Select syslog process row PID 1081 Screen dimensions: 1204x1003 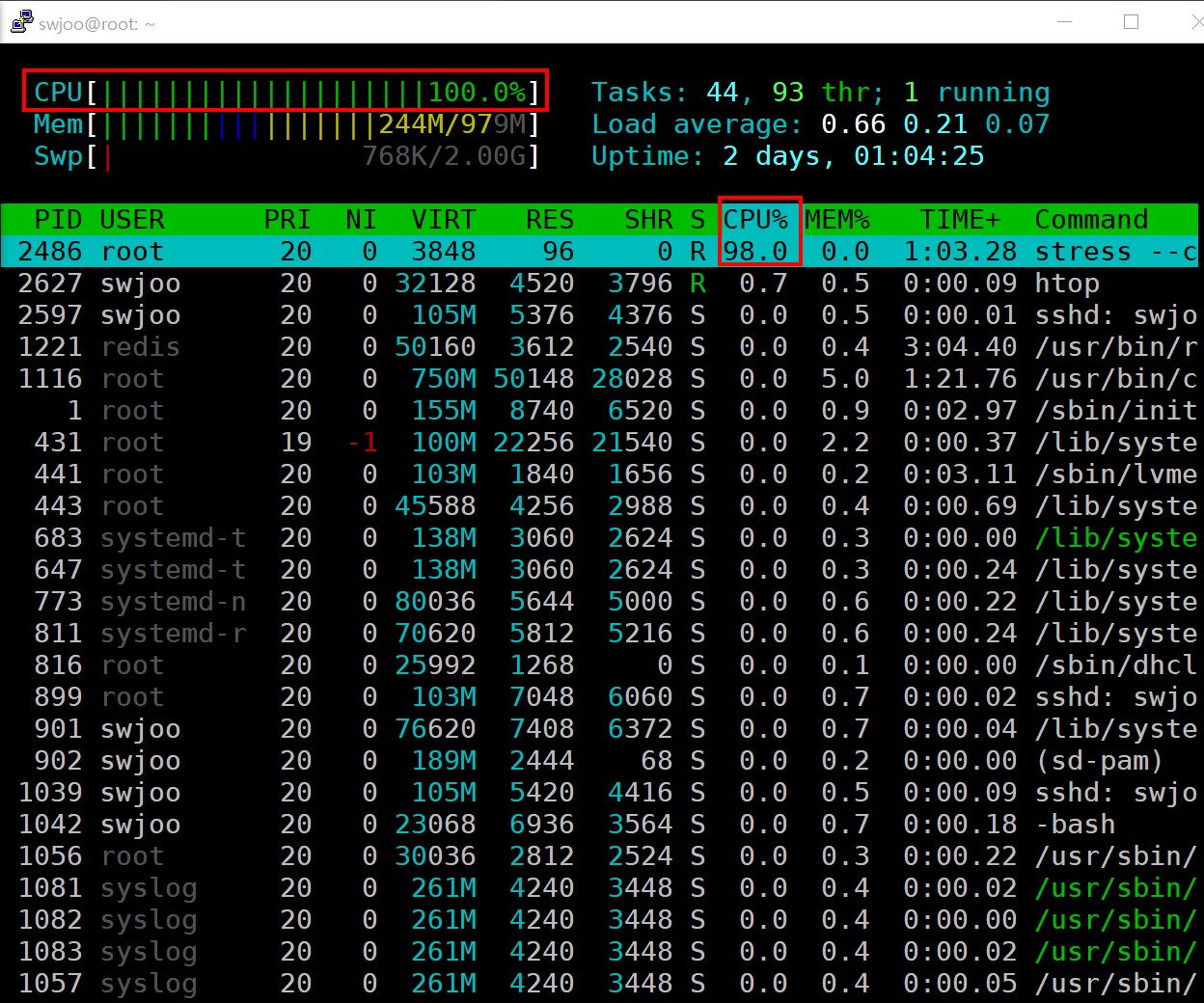[599, 887]
